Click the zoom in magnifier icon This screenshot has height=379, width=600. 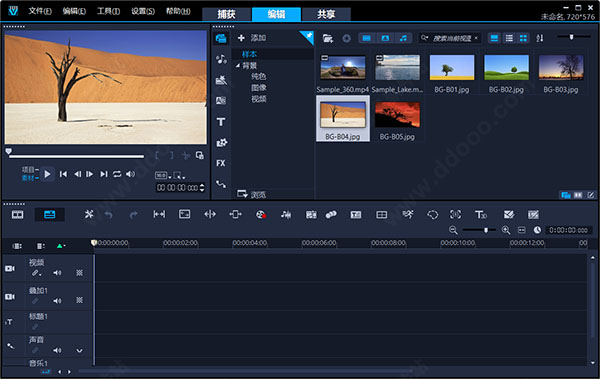click(x=506, y=230)
